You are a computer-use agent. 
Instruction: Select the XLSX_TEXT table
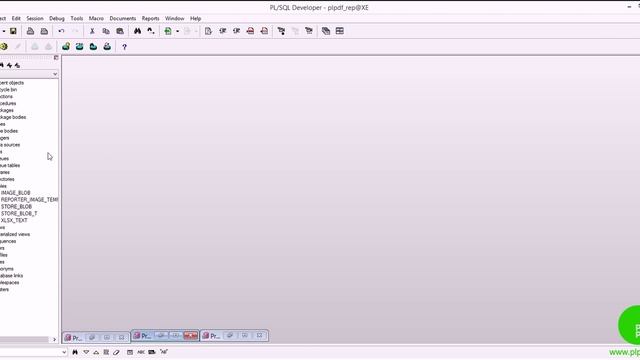(14, 220)
